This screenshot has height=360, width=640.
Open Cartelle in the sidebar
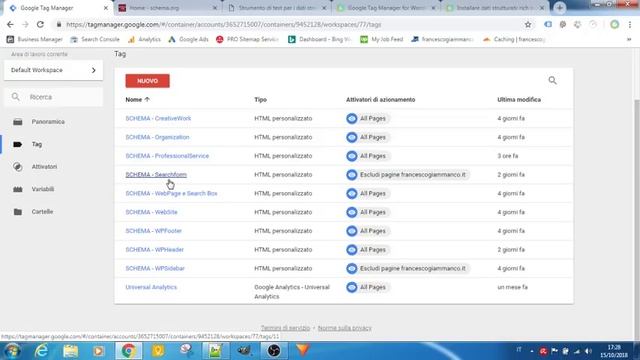click(42, 211)
